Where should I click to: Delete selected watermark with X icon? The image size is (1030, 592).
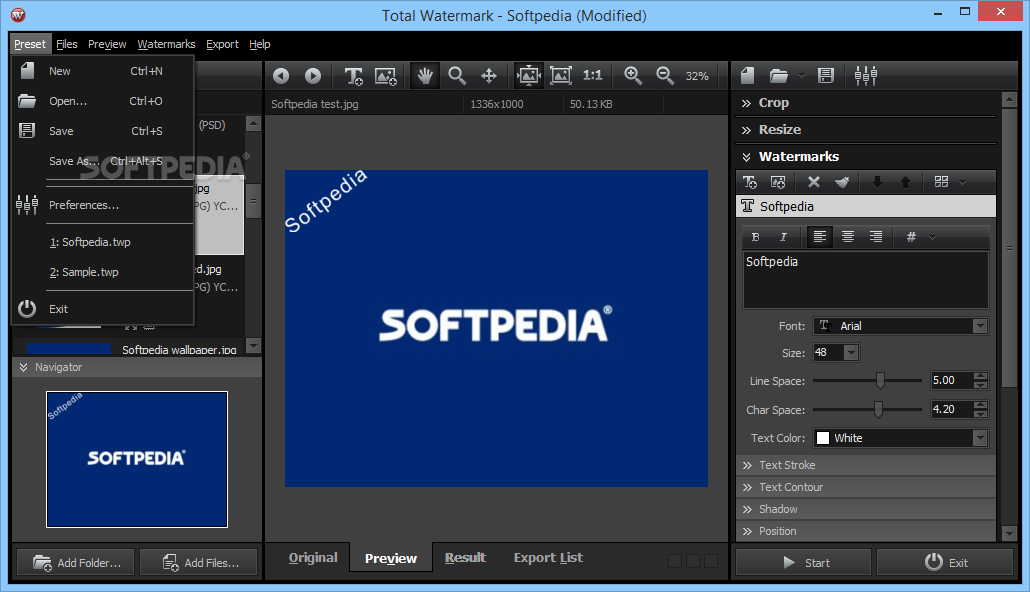pos(813,182)
